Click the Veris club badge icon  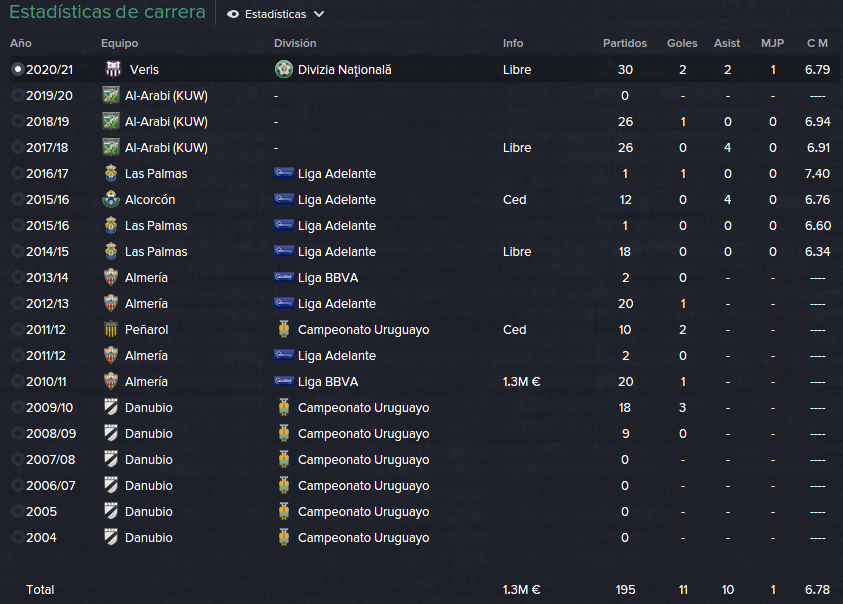click(x=113, y=69)
